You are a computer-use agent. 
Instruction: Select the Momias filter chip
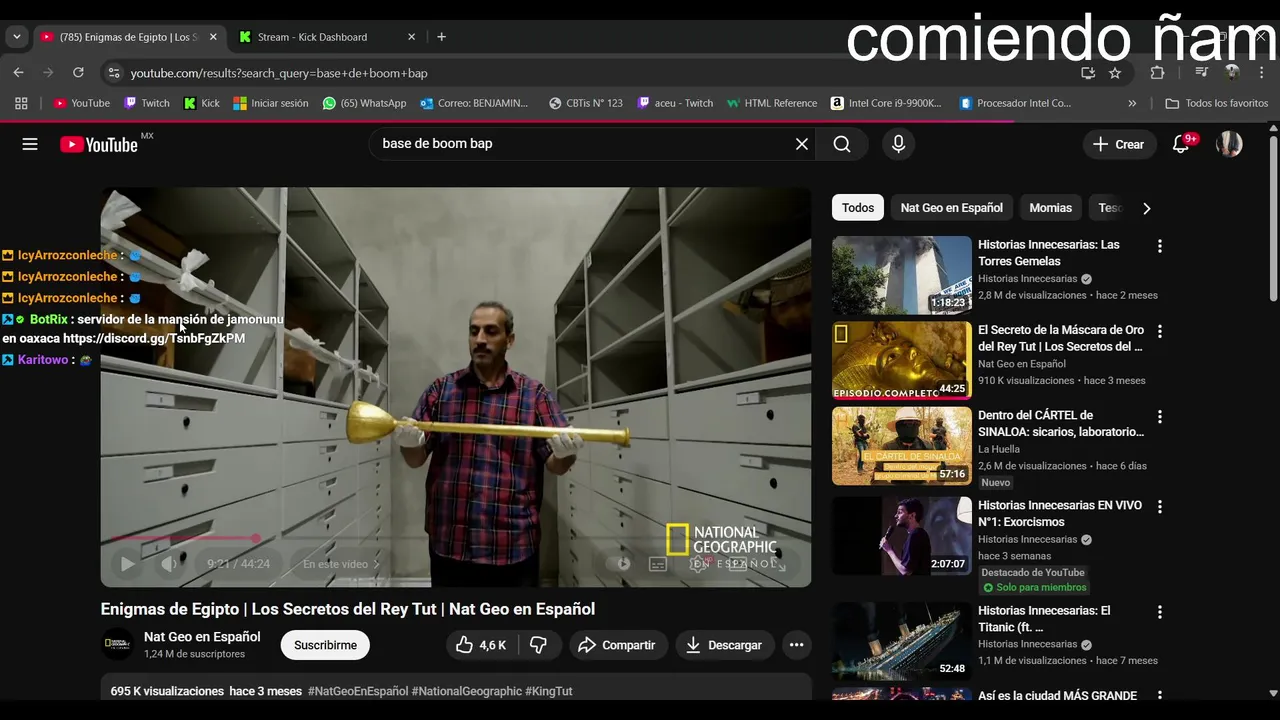click(x=1050, y=208)
